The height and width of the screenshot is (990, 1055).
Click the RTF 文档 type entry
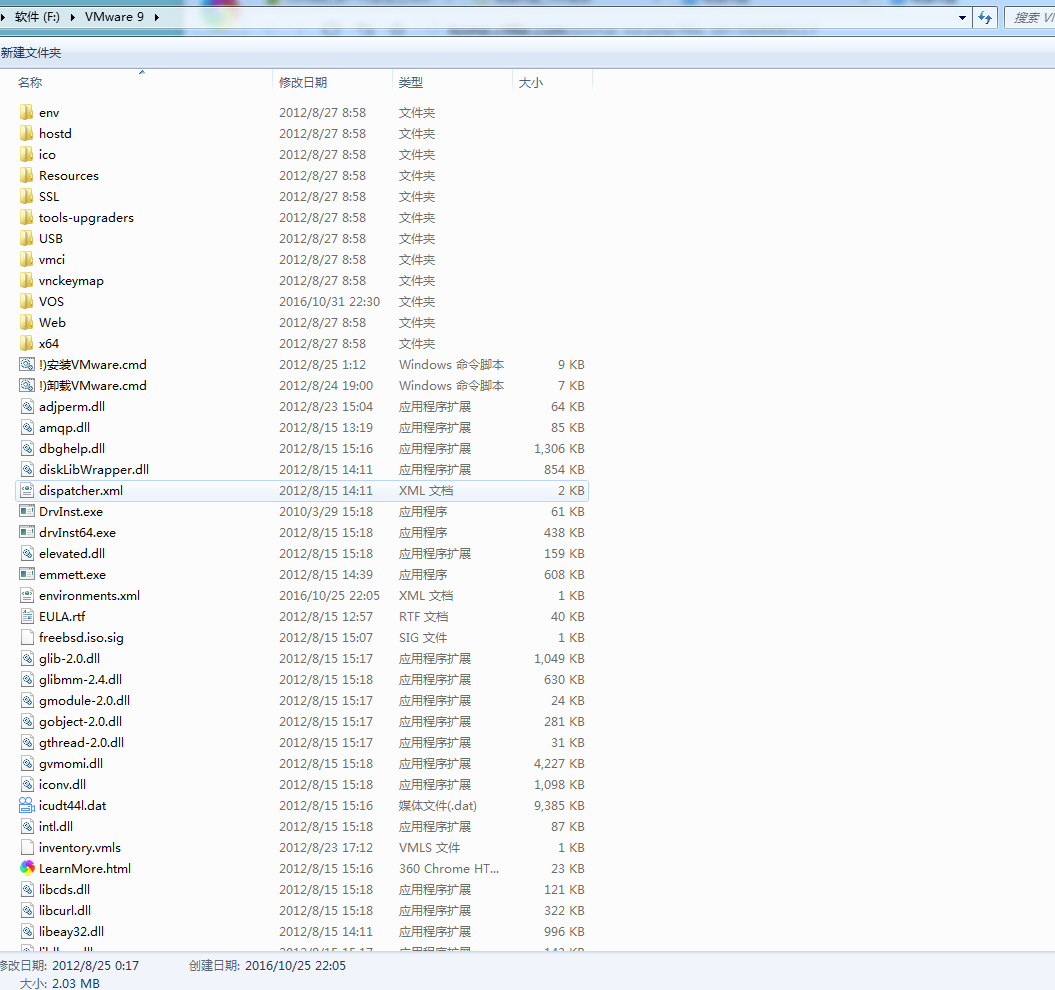point(423,616)
